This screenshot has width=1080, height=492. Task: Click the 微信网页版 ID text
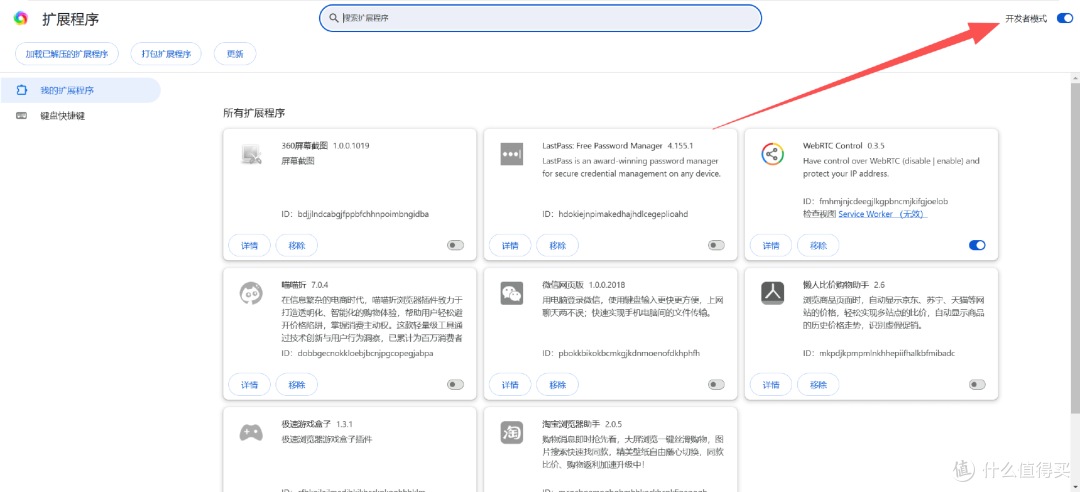pyautogui.click(x=621, y=353)
